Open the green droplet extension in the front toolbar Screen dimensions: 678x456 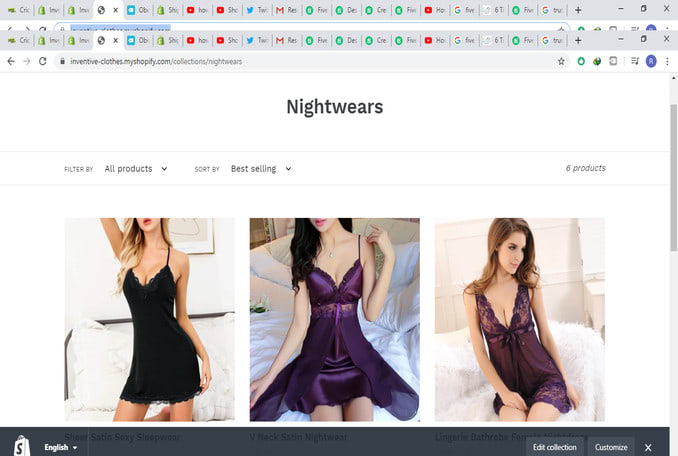click(581, 61)
